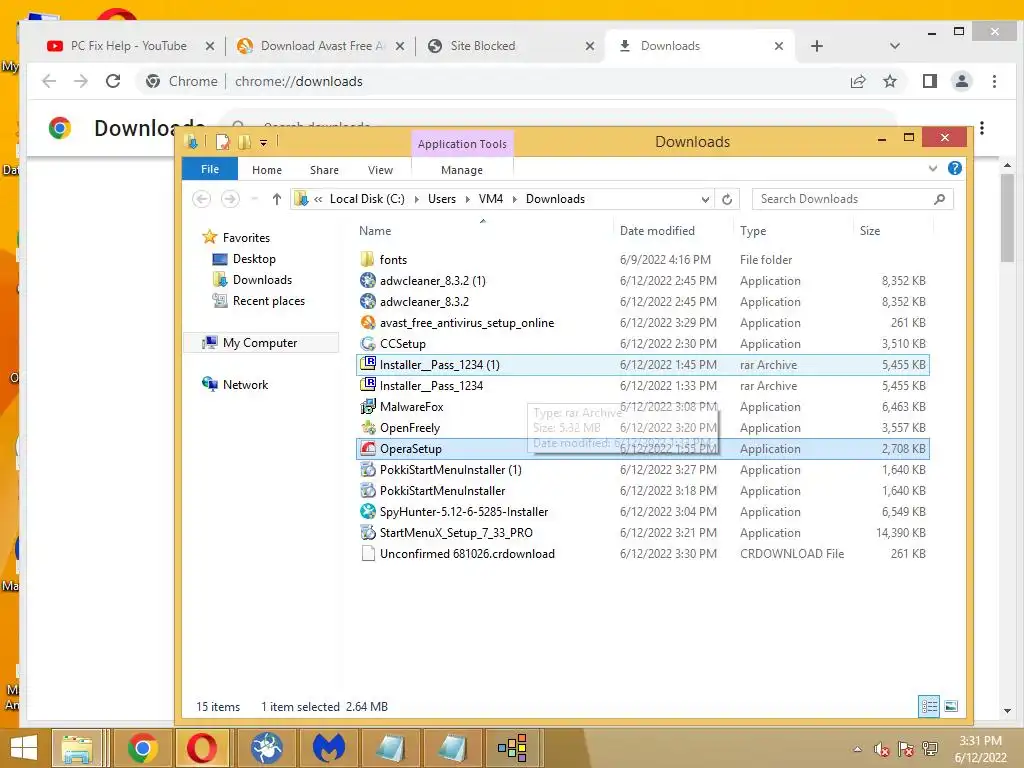The width and height of the screenshot is (1024, 768).
Task: Select the Installer__Pass_1234 file name
Action: [x=431, y=386]
